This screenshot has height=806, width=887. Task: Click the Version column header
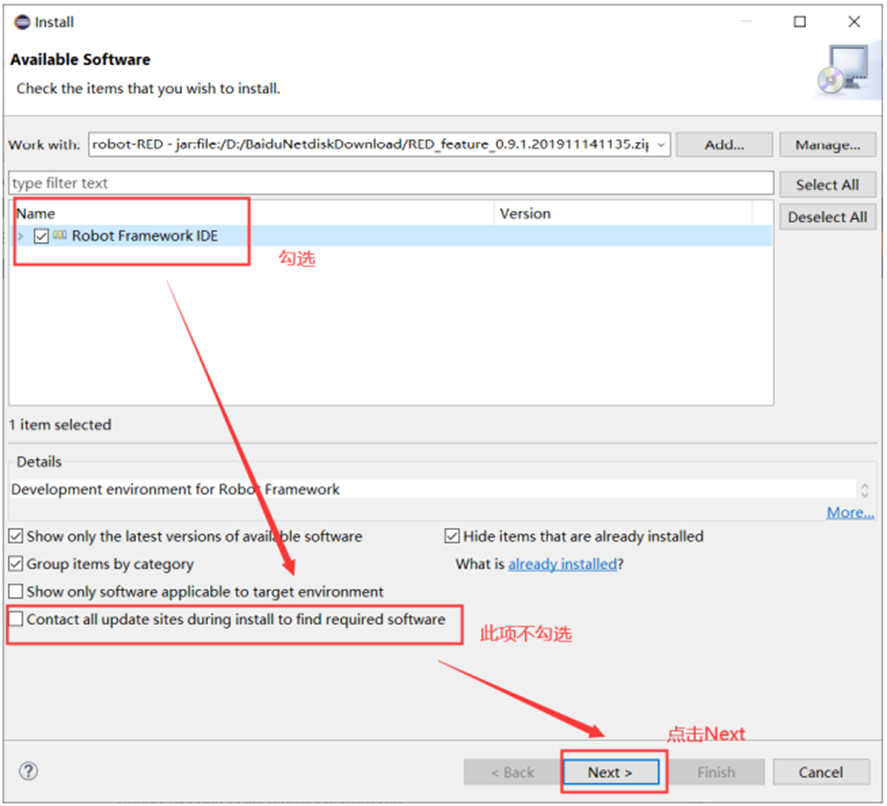[623, 214]
